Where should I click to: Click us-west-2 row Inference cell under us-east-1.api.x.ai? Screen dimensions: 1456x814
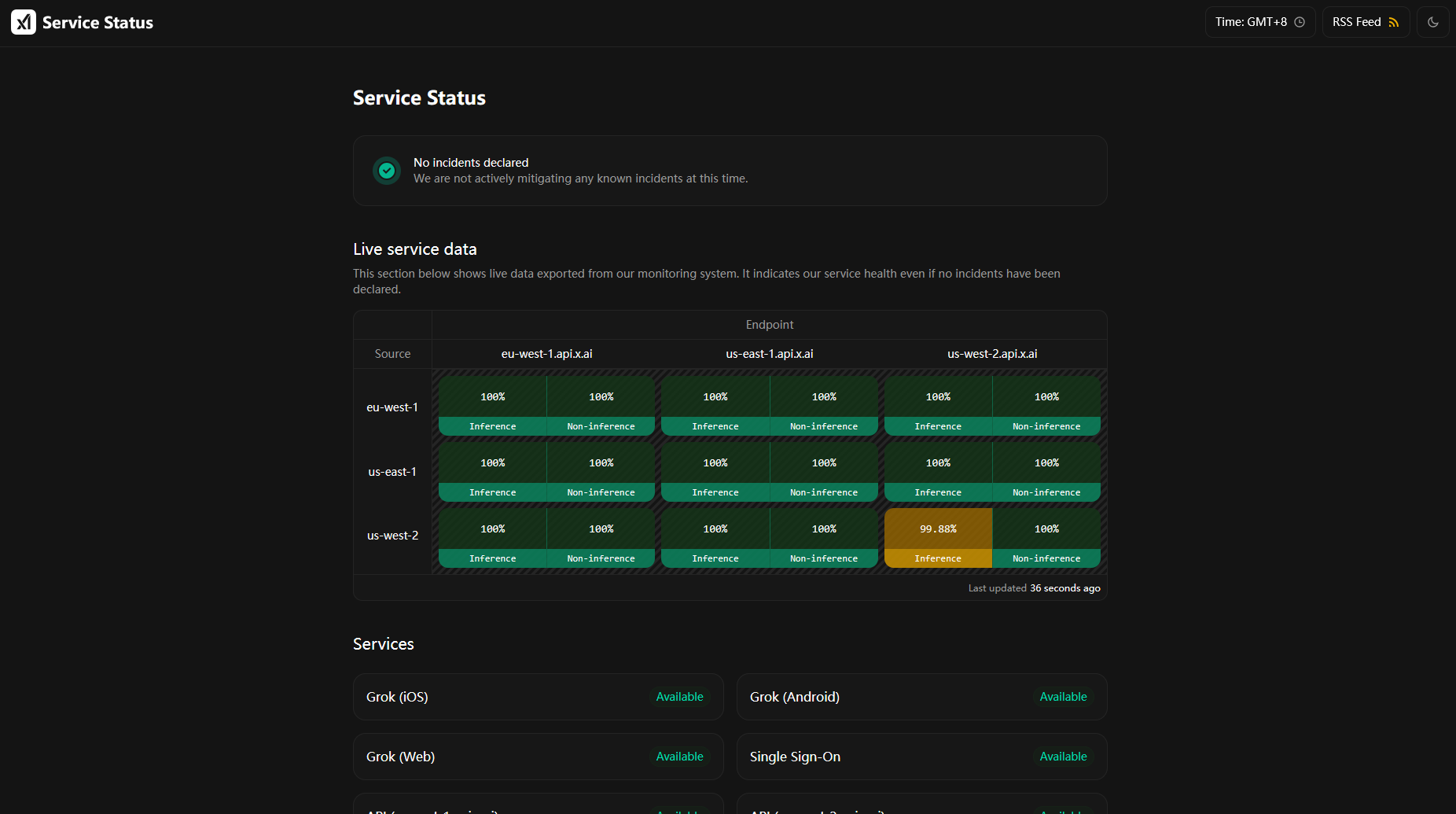[x=715, y=538]
